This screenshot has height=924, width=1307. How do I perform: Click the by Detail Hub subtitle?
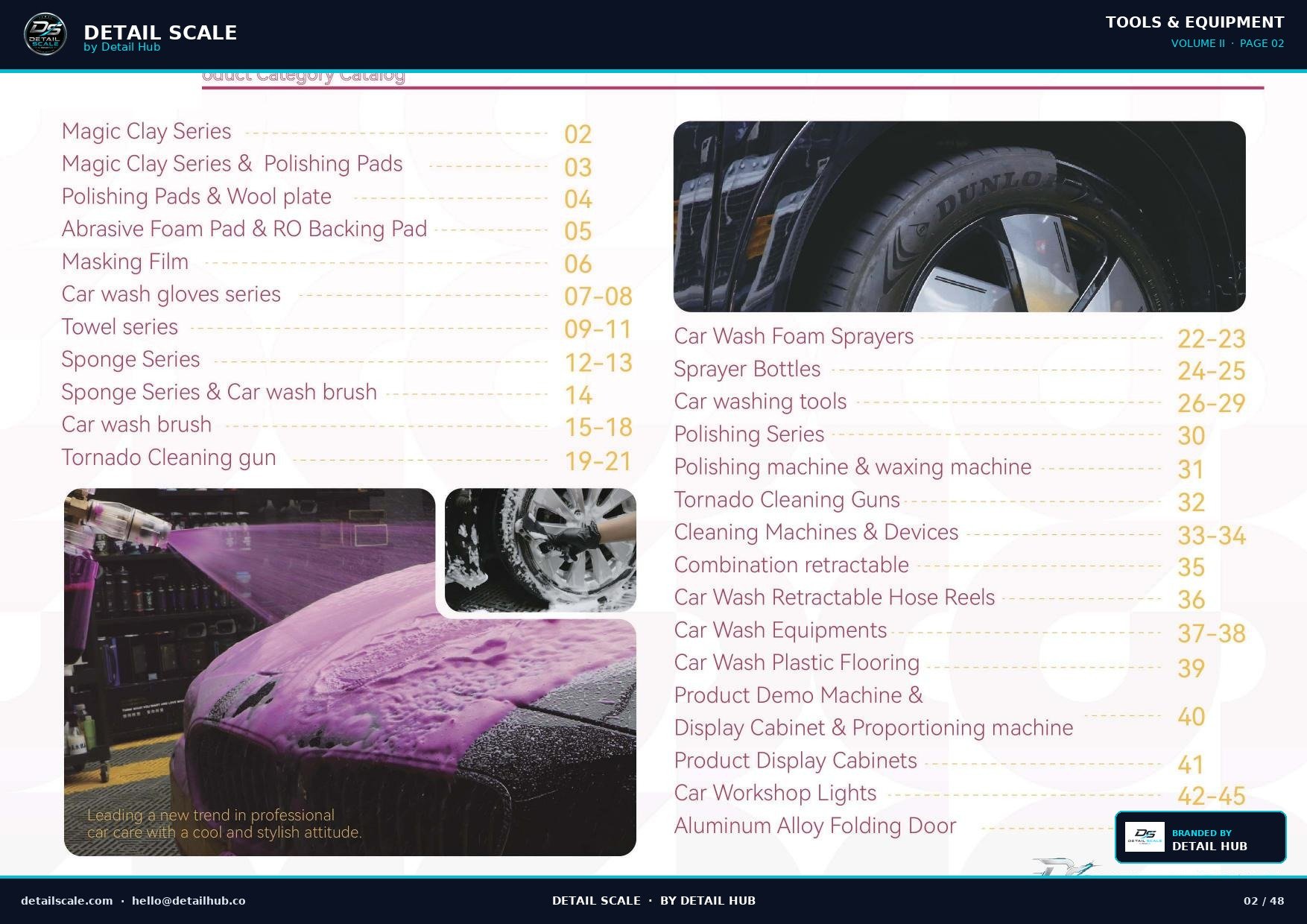point(122,47)
